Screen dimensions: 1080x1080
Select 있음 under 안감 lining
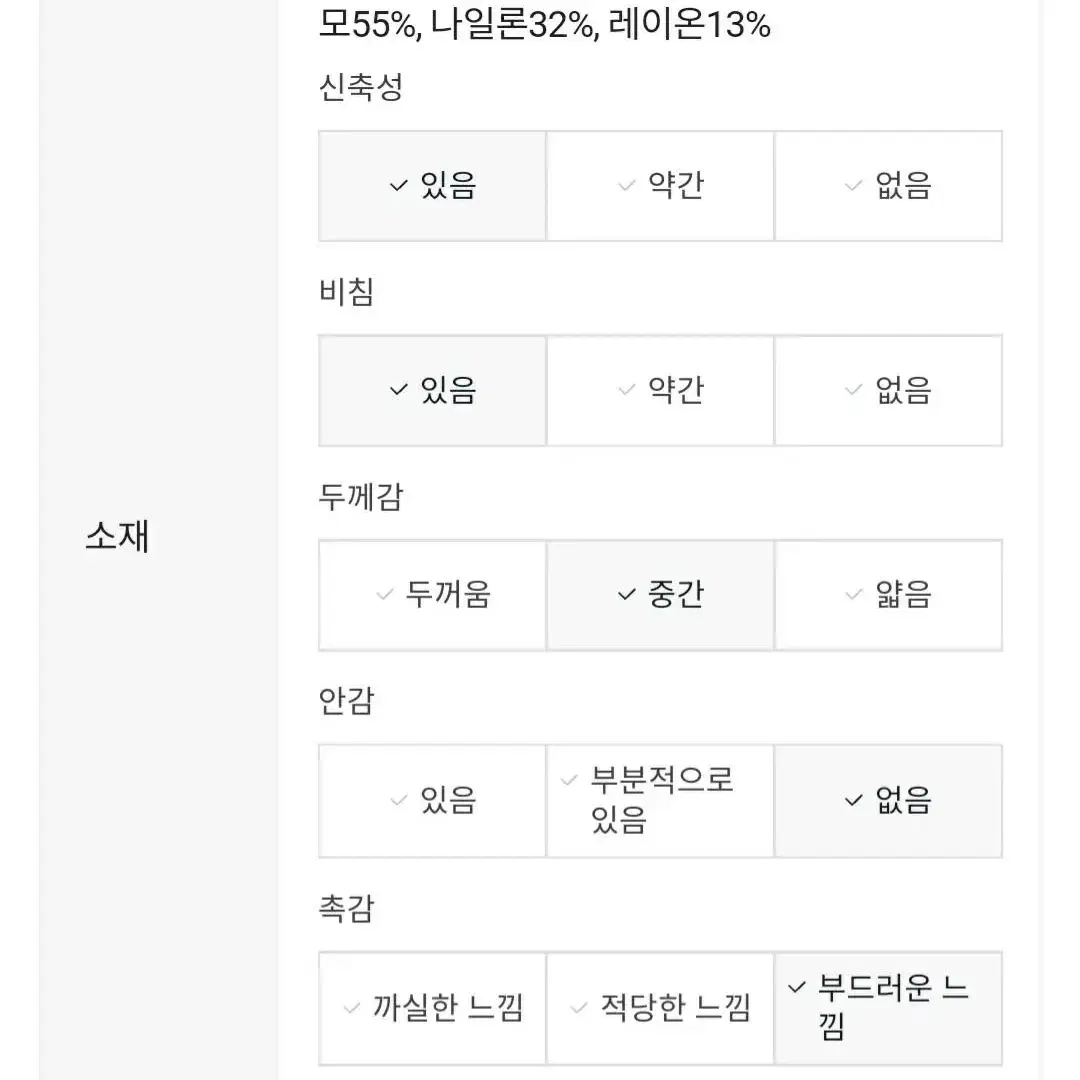click(433, 801)
